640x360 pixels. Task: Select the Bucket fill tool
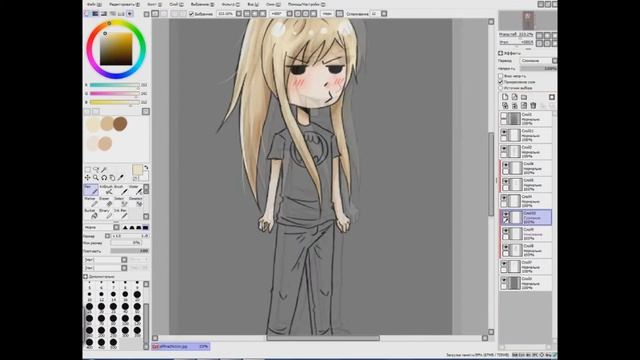[91, 214]
